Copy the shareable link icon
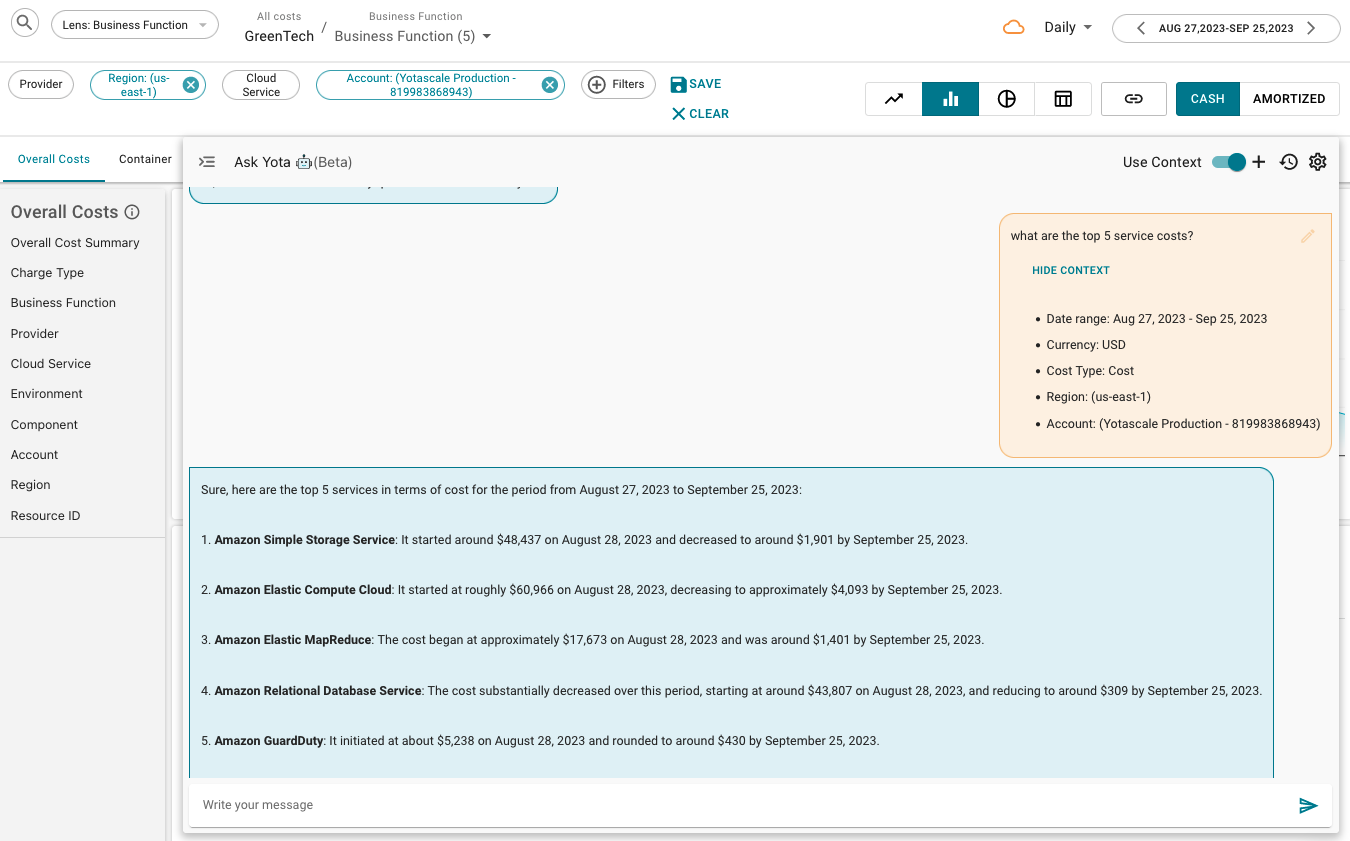 [1133, 99]
